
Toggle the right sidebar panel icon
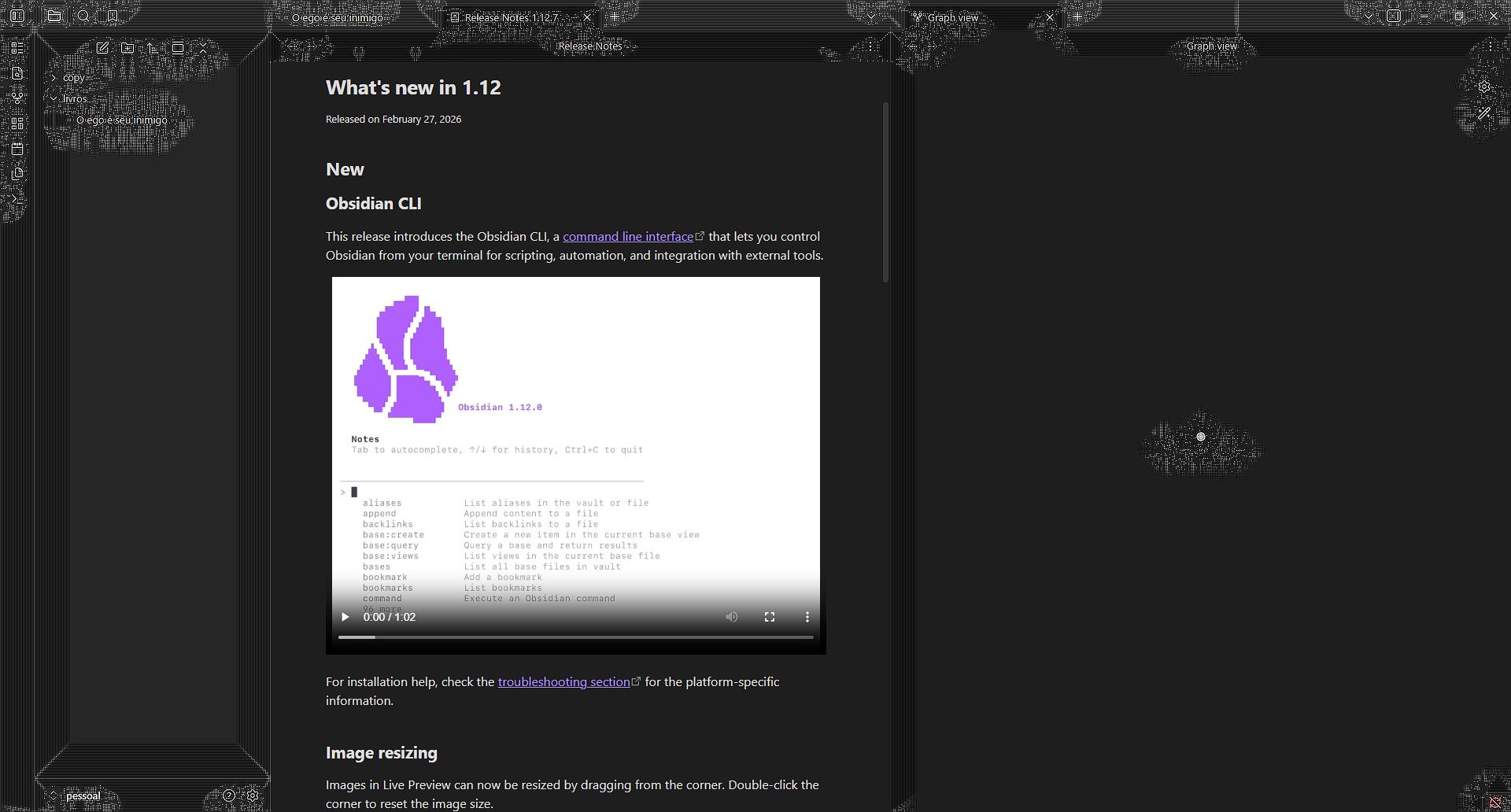pyautogui.click(x=1394, y=16)
